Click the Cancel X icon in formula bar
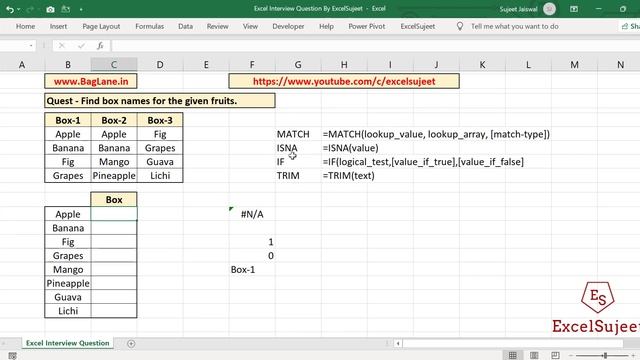The image size is (640, 360). click(62, 46)
